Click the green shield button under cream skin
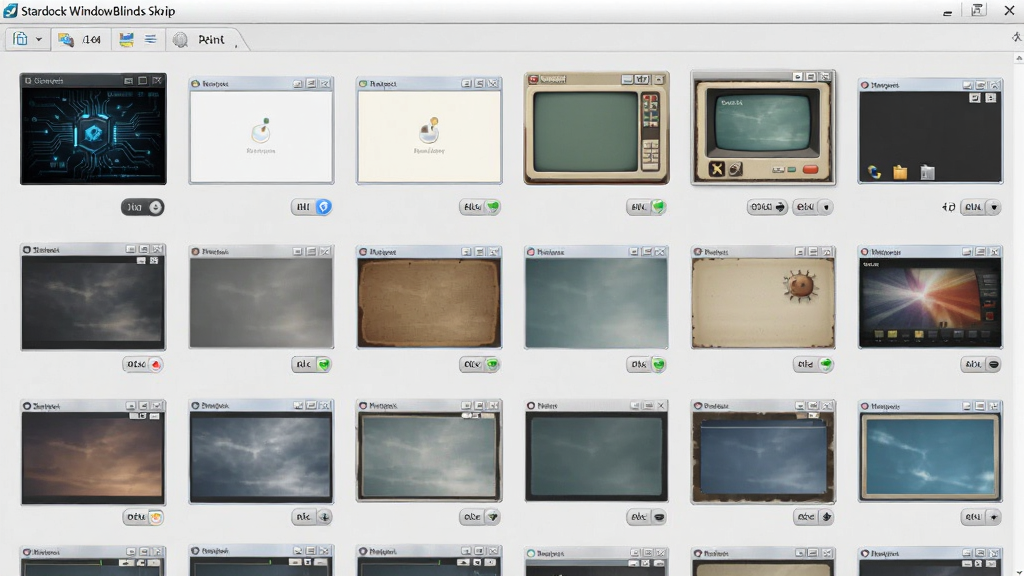This screenshot has height=576, width=1024. click(480, 207)
